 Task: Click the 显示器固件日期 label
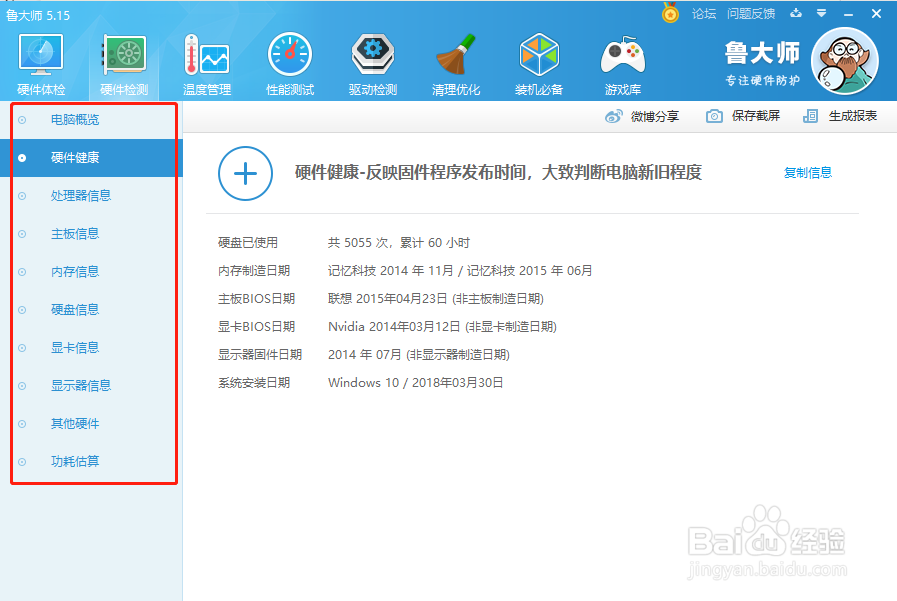click(260, 355)
